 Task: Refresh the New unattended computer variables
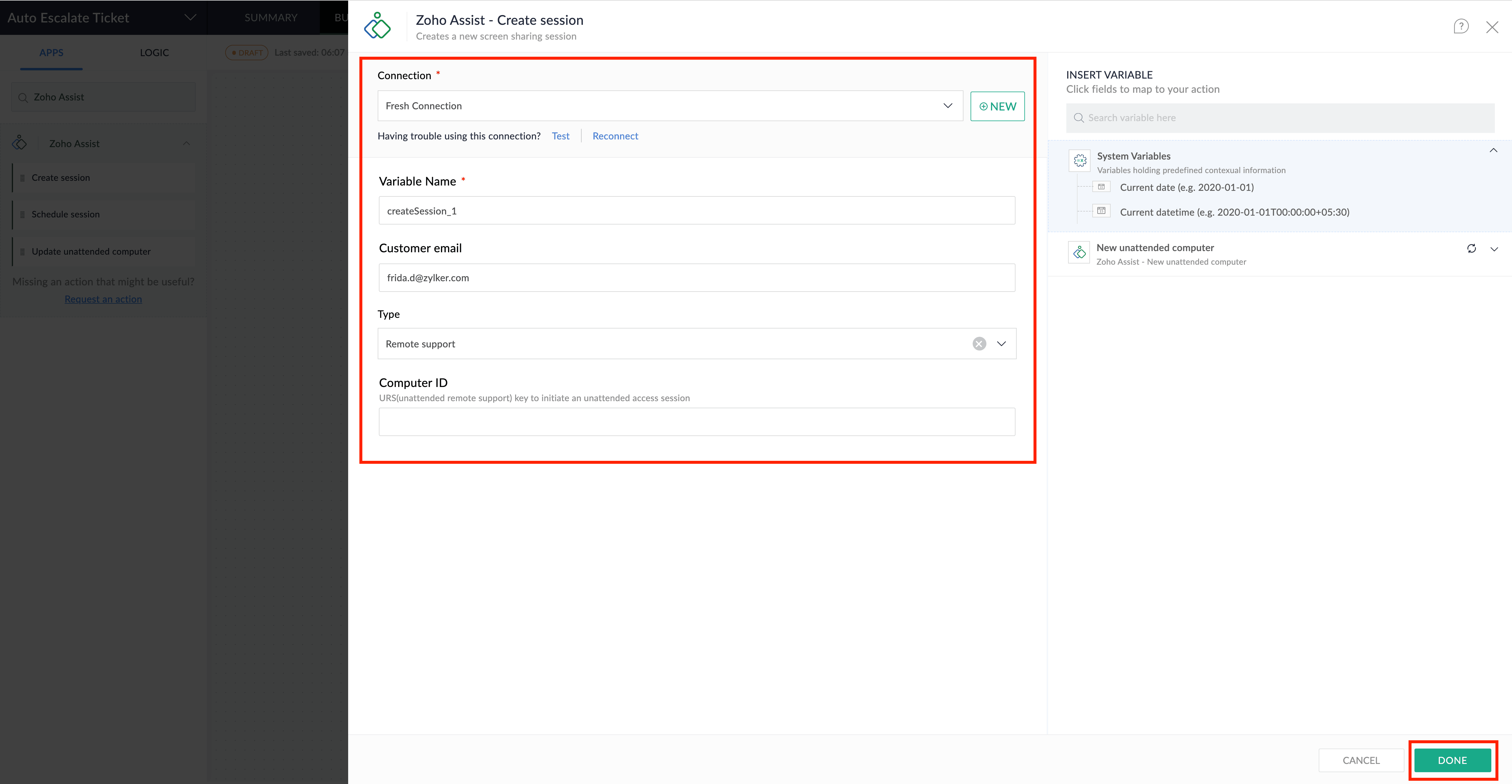(x=1471, y=248)
